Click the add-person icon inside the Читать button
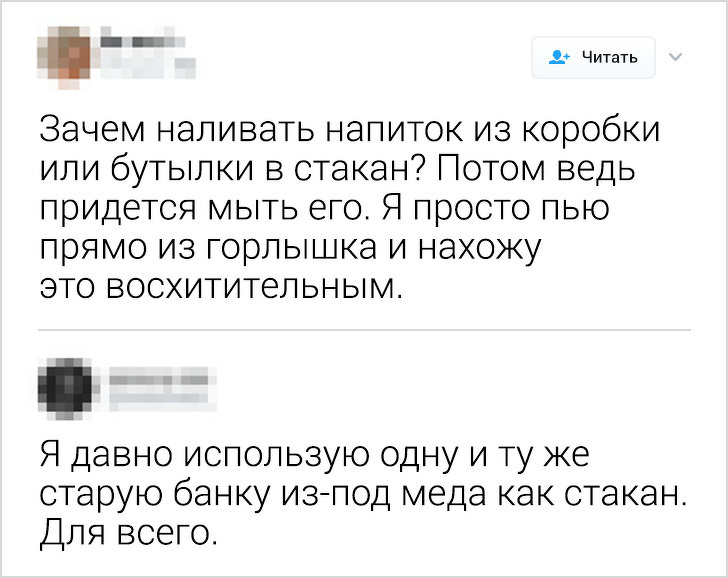This screenshot has height=578, width=728. (x=558, y=58)
